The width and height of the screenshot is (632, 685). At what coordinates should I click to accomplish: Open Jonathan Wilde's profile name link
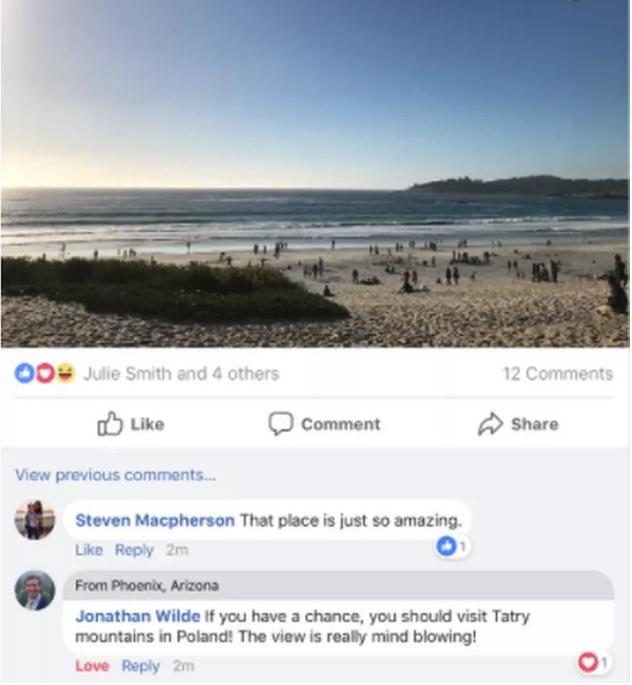tap(138, 616)
